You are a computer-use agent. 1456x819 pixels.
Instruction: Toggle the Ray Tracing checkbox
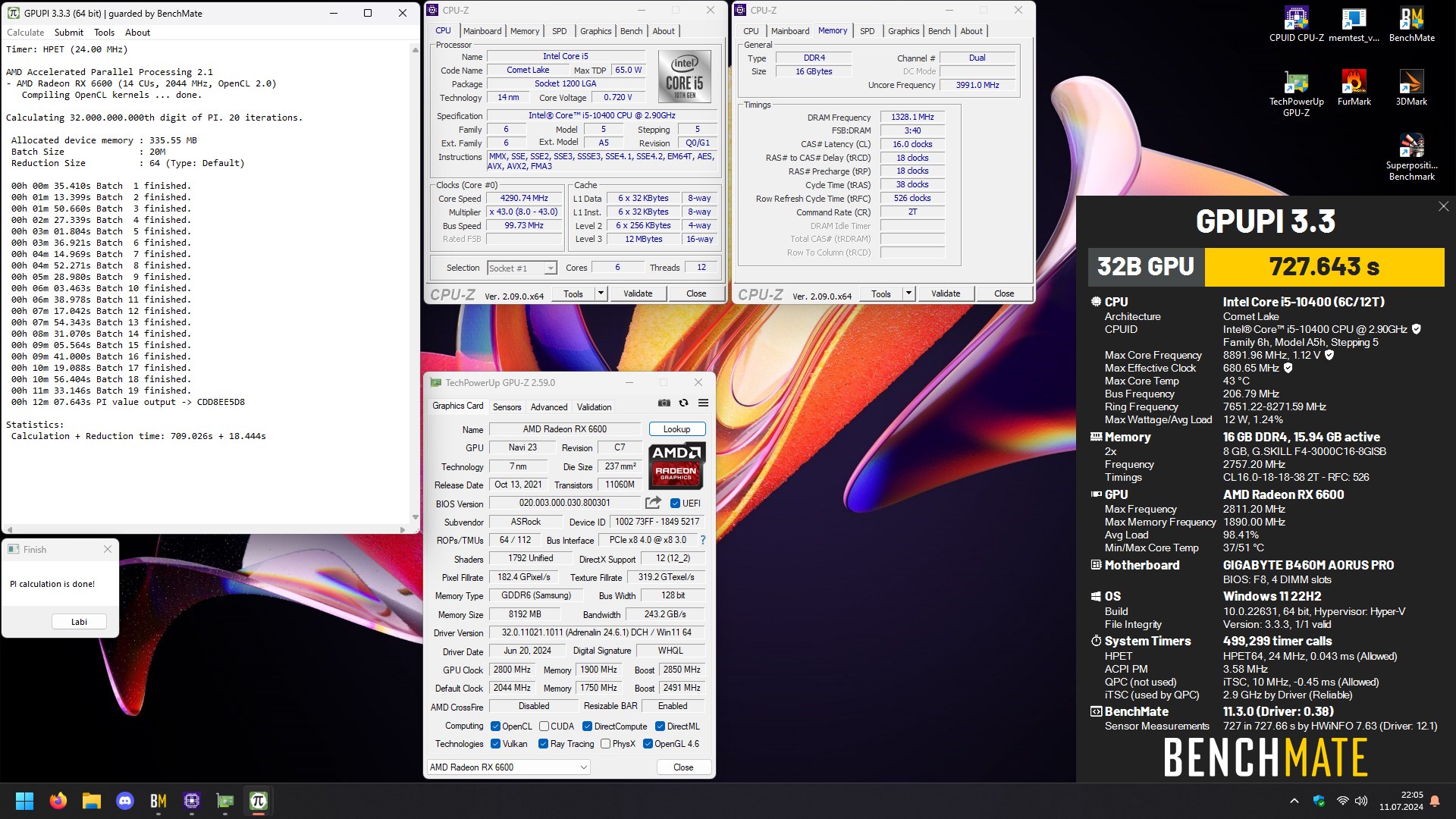click(x=543, y=743)
